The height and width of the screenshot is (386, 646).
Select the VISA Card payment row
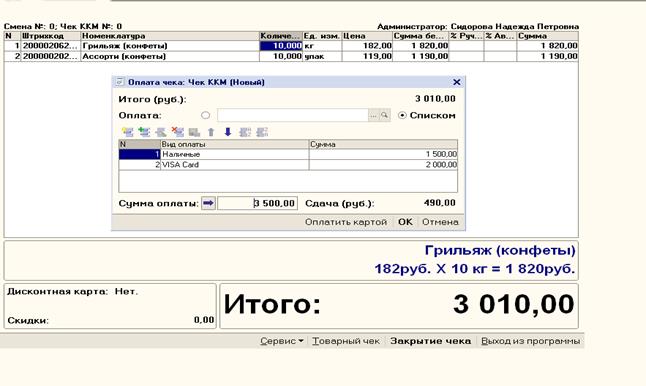point(288,165)
